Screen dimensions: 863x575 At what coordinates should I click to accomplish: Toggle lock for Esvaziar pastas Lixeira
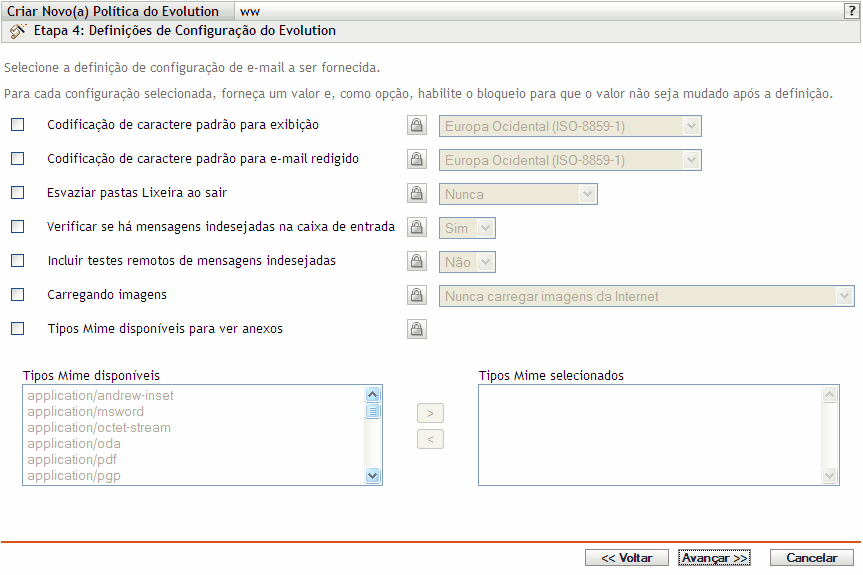click(417, 193)
